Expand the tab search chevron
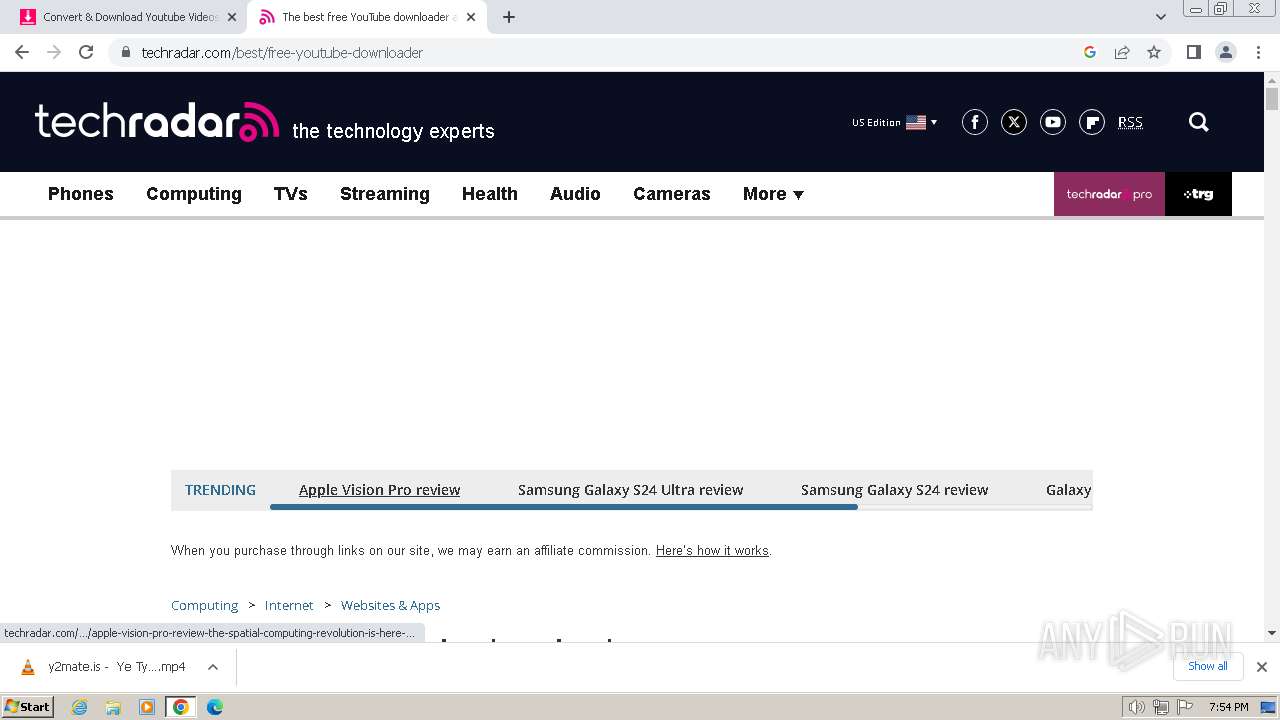Viewport: 1280px width, 720px height. 1161,17
